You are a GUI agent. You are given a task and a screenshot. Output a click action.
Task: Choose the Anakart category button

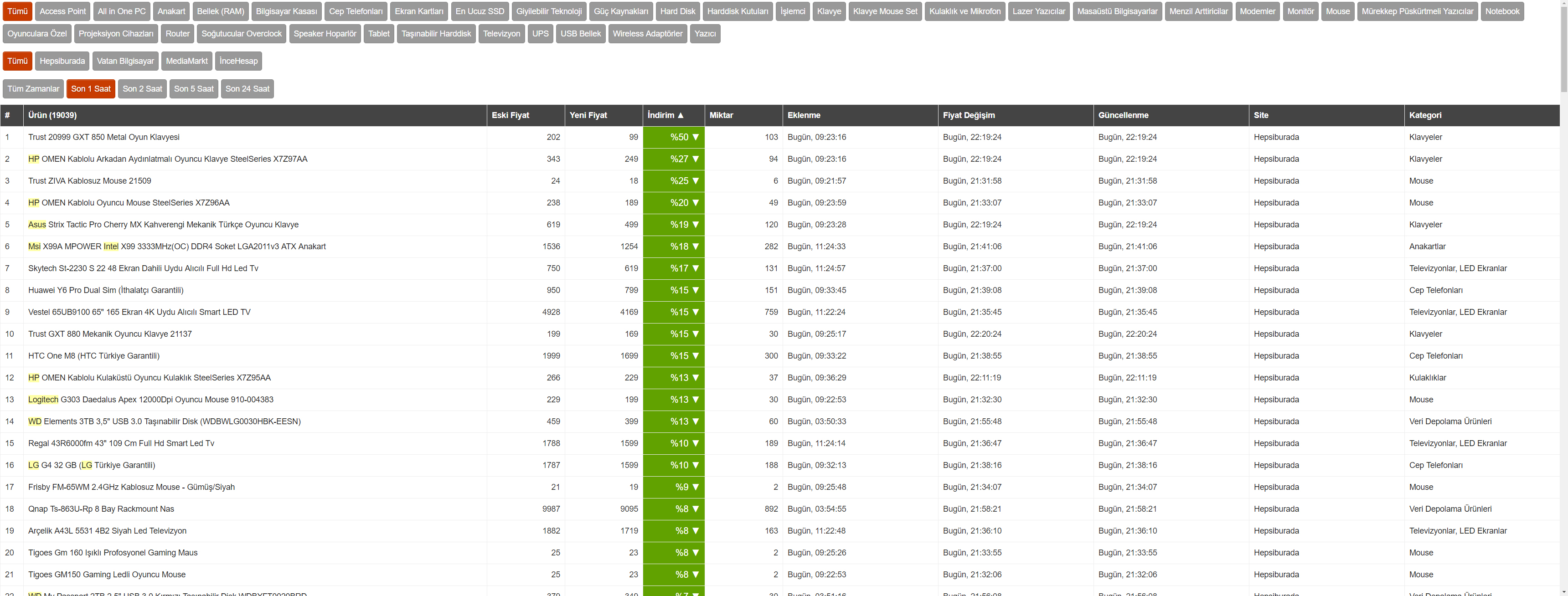[171, 11]
